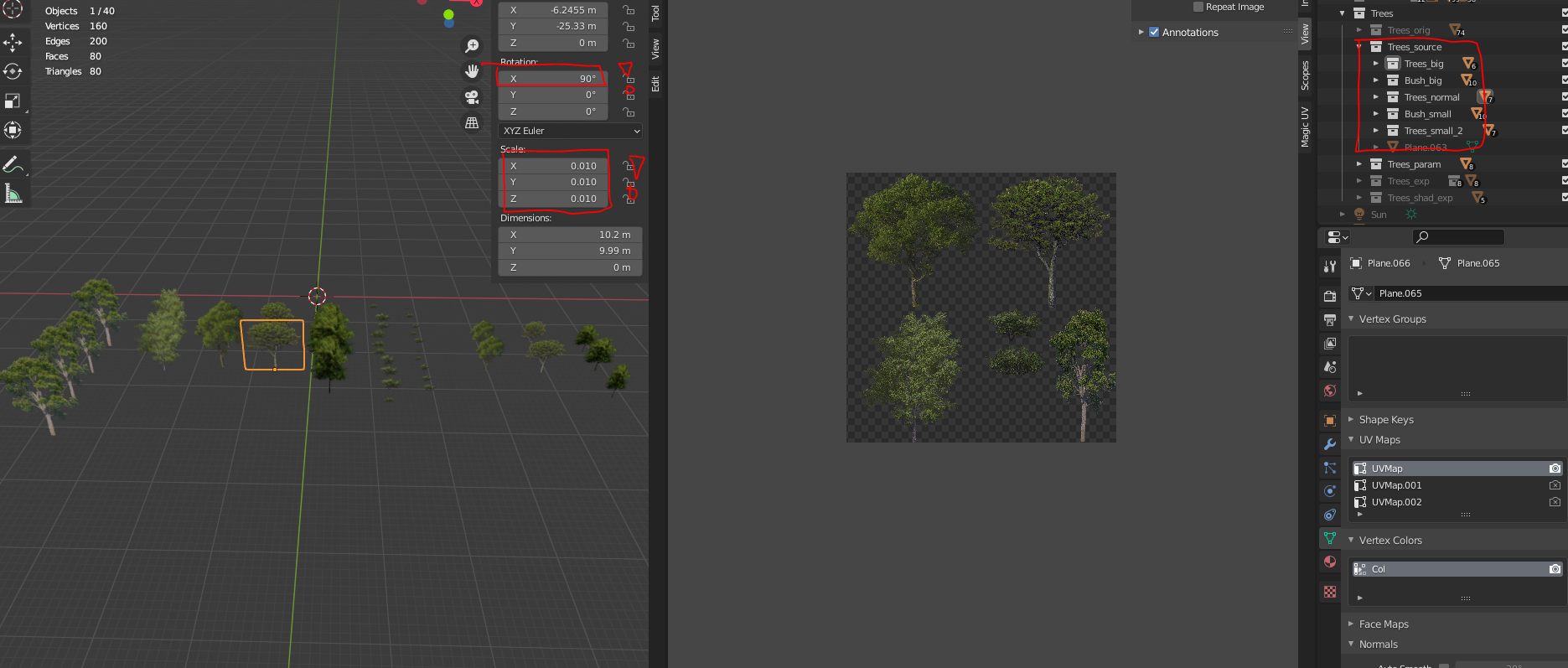
Task: Open the Physics properties tab icon
Action: point(1330,491)
